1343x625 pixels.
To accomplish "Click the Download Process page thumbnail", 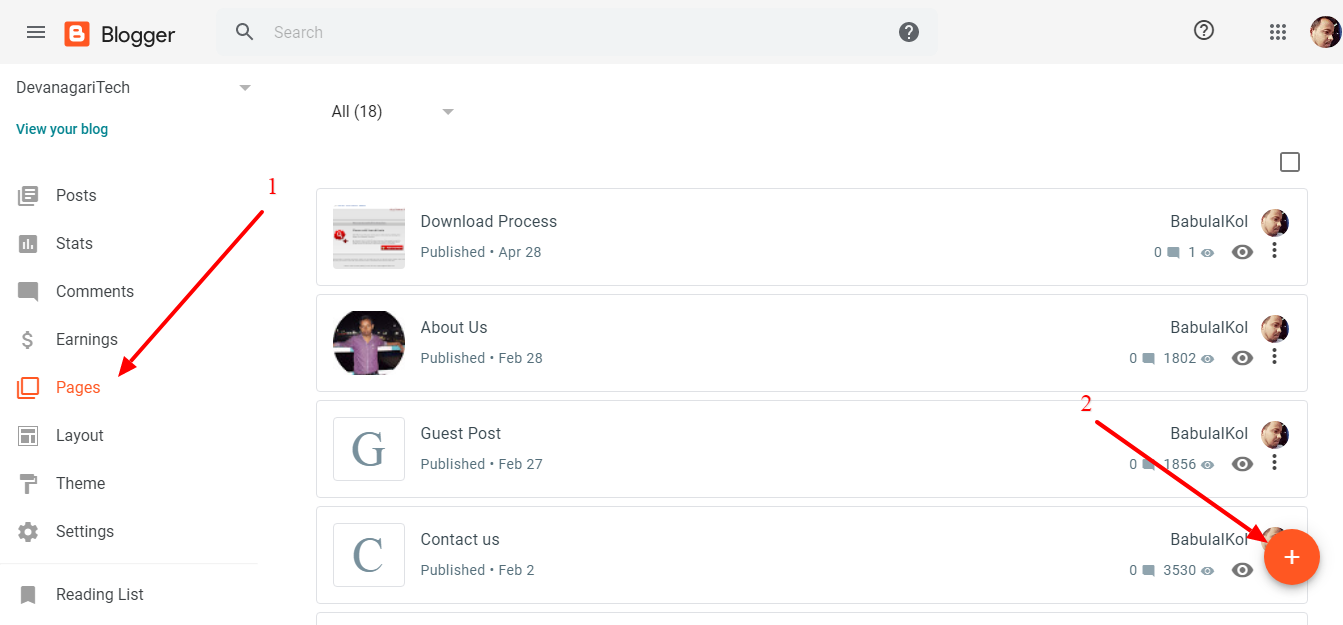I will [x=369, y=237].
